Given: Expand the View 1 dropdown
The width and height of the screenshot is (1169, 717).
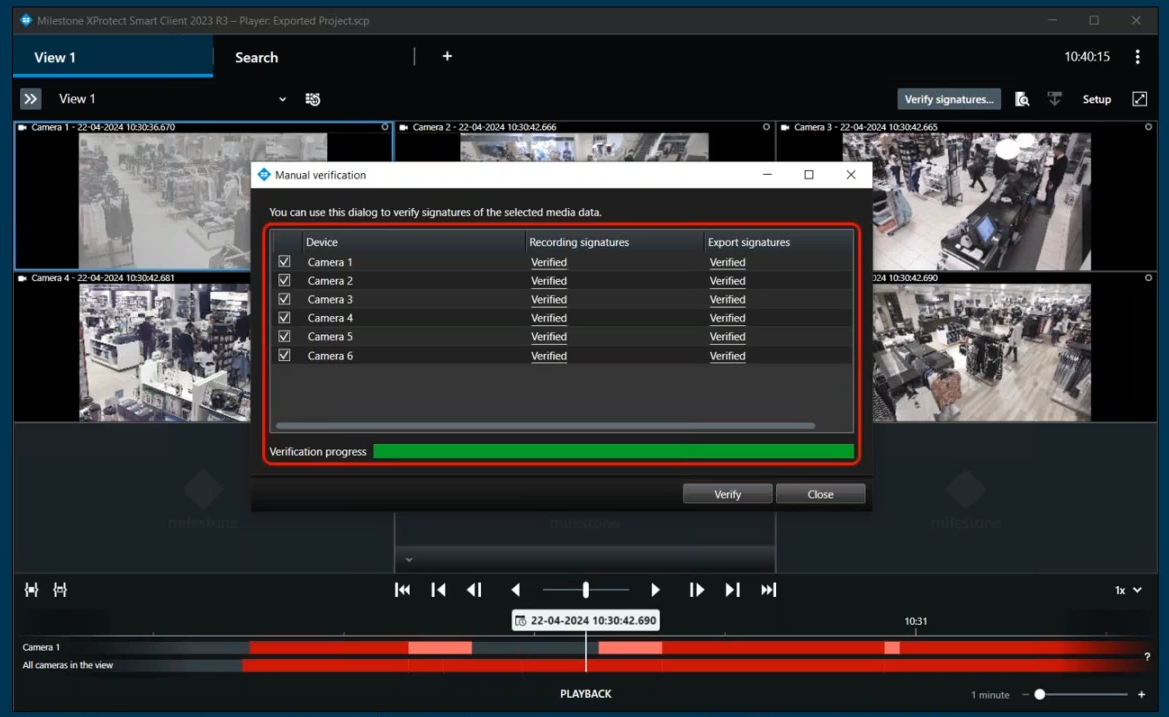Looking at the screenshot, I should 282,99.
